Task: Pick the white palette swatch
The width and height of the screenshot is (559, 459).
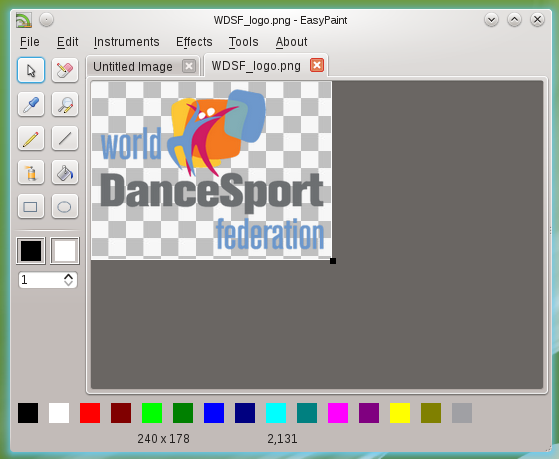Action: point(59,413)
